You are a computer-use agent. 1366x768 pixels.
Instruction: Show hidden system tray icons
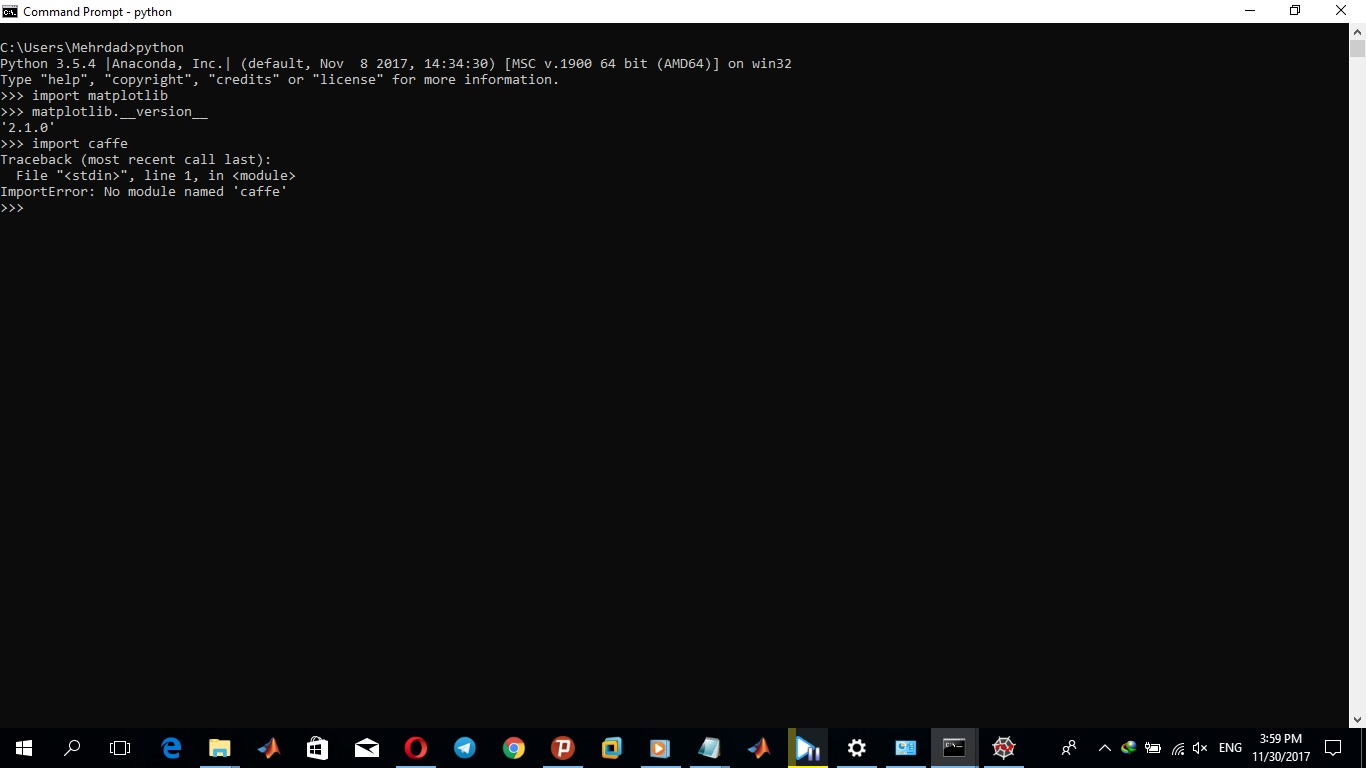(1105, 748)
